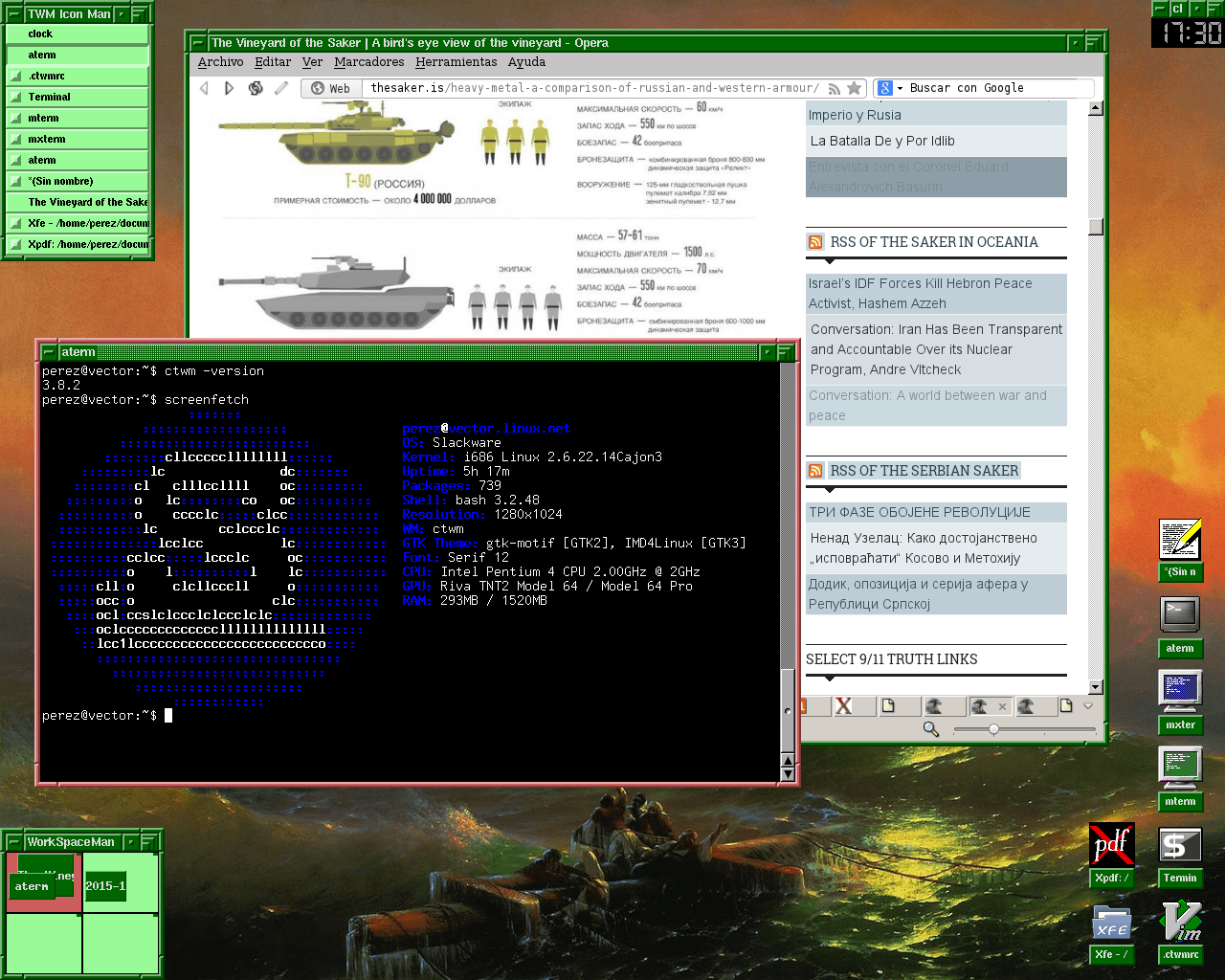Open the TWM Icon Man title bar menu button

point(13,14)
